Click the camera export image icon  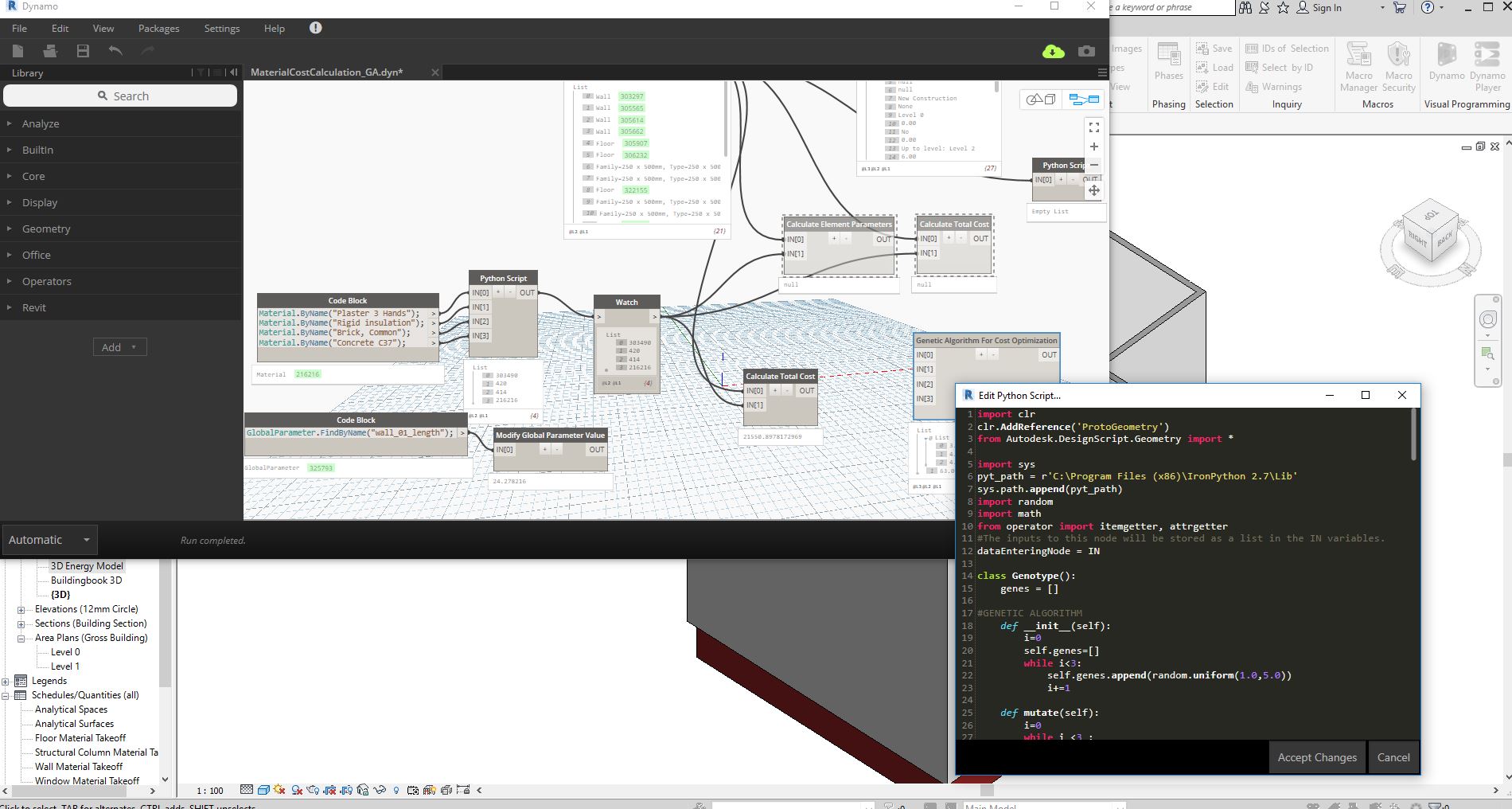[1086, 52]
